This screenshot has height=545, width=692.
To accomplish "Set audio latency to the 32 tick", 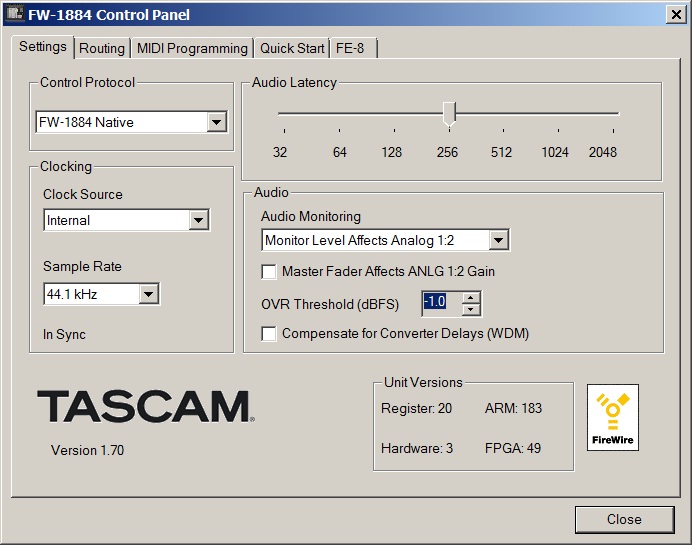I will [x=284, y=131].
